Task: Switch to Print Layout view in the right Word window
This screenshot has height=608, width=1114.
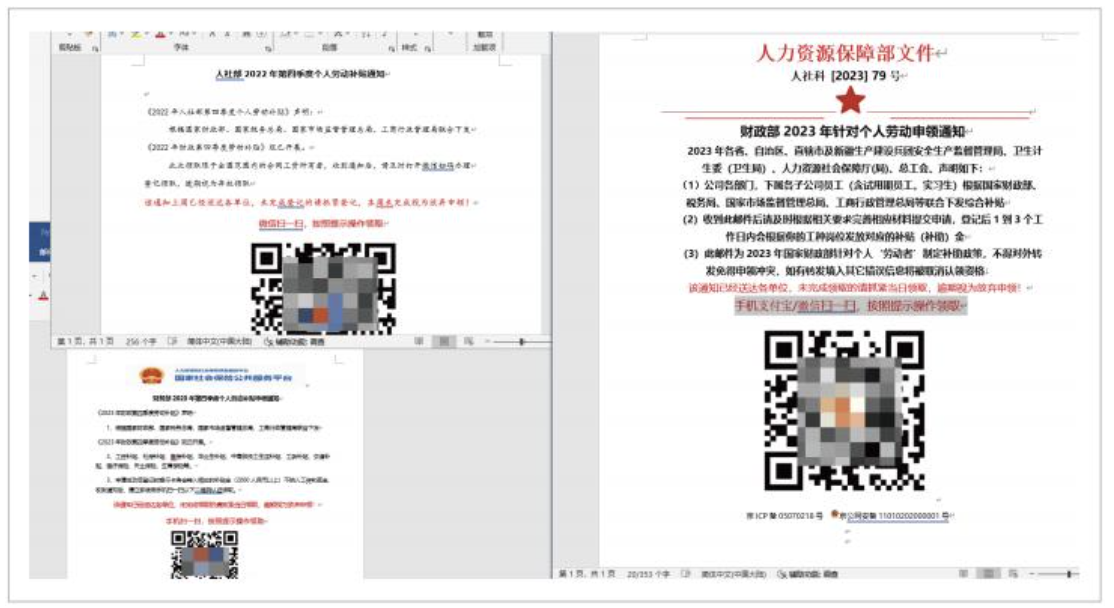Action: pos(989,574)
